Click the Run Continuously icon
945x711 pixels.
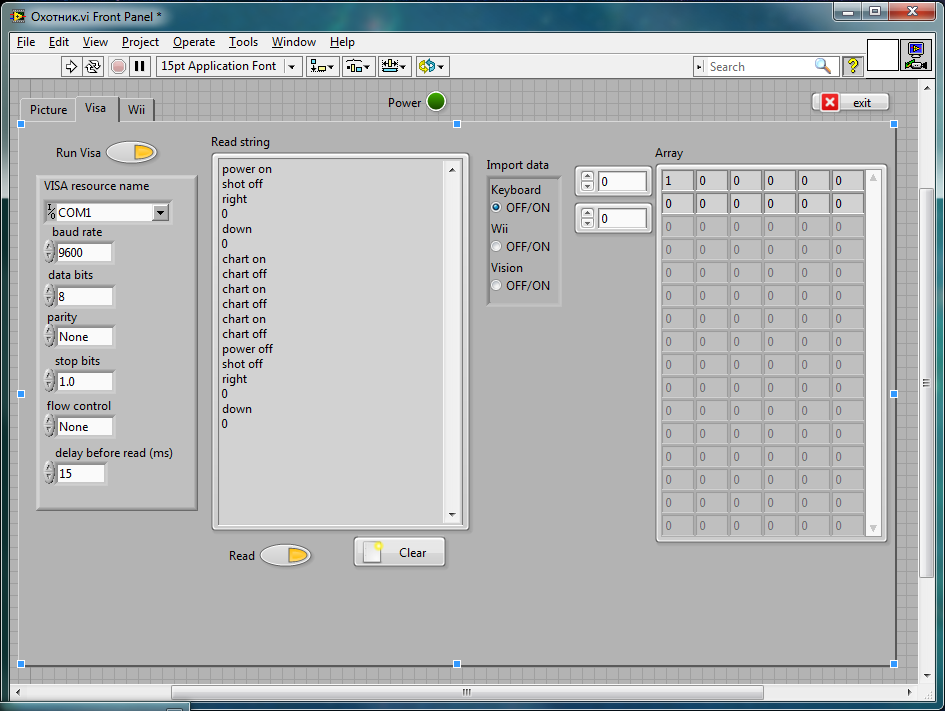tap(93, 66)
